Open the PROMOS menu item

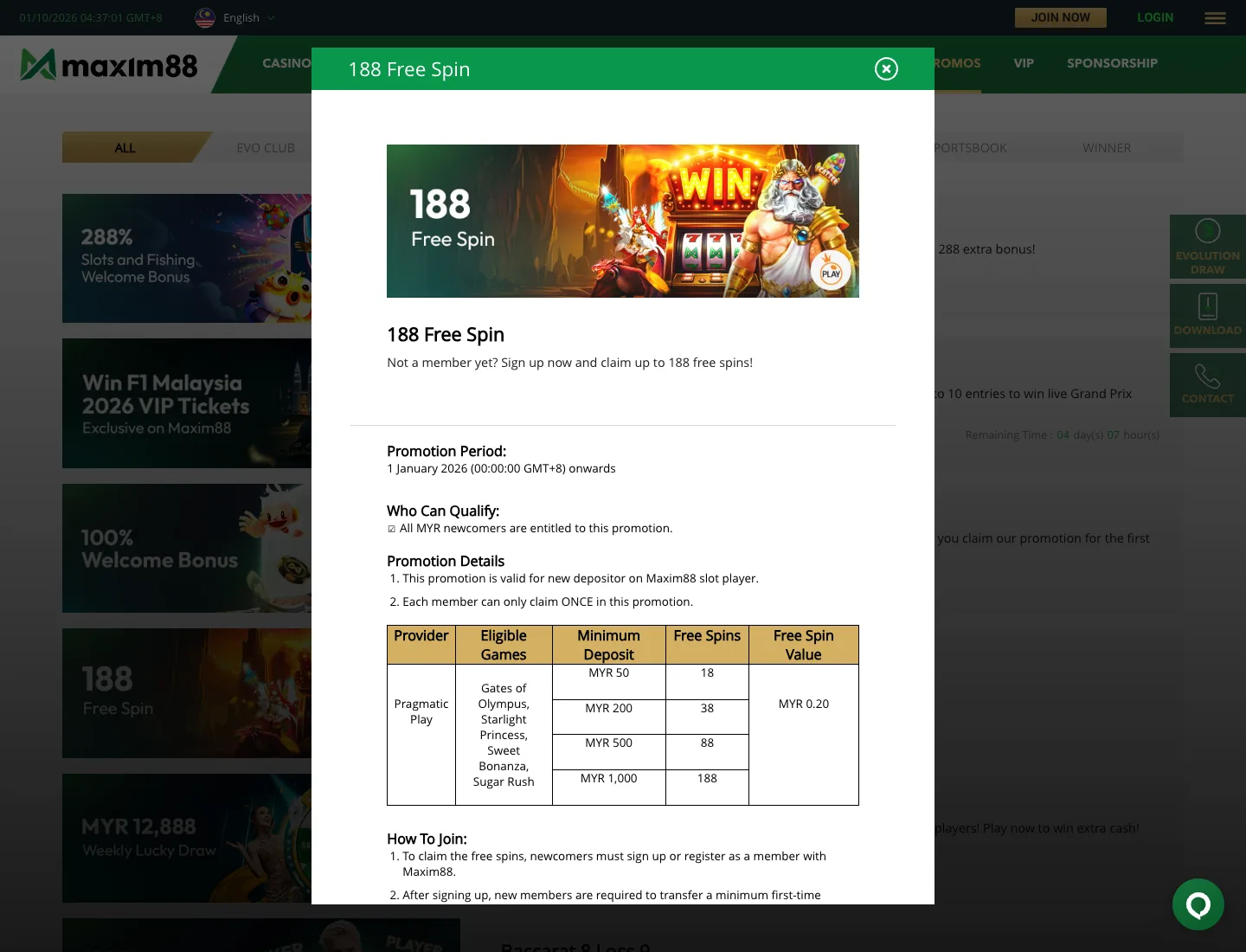(957, 63)
